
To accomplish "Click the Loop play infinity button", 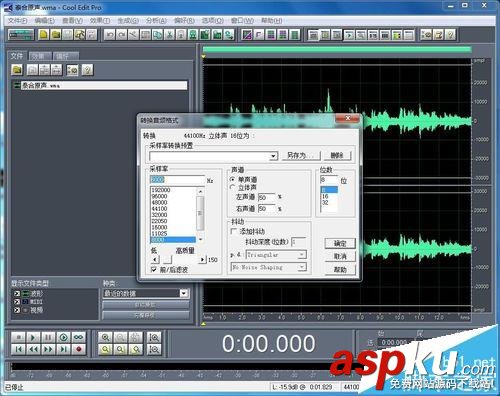I will click(79, 337).
